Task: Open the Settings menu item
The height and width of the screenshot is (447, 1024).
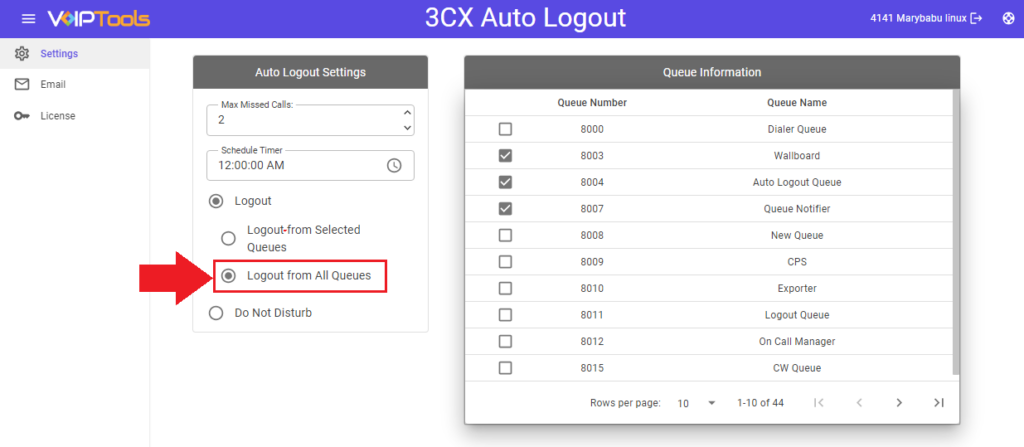Action: click(58, 54)
